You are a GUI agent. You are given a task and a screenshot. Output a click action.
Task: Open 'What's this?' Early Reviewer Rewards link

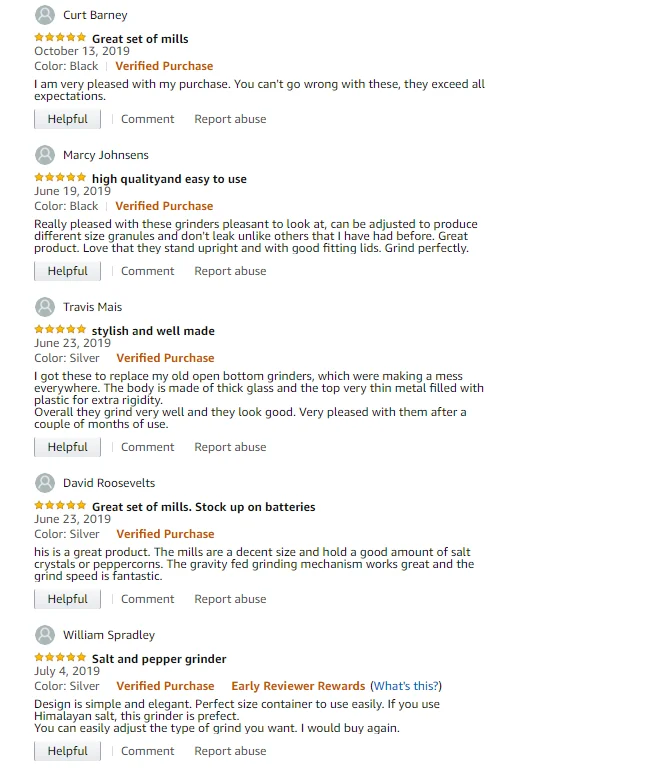click(405, 686)
